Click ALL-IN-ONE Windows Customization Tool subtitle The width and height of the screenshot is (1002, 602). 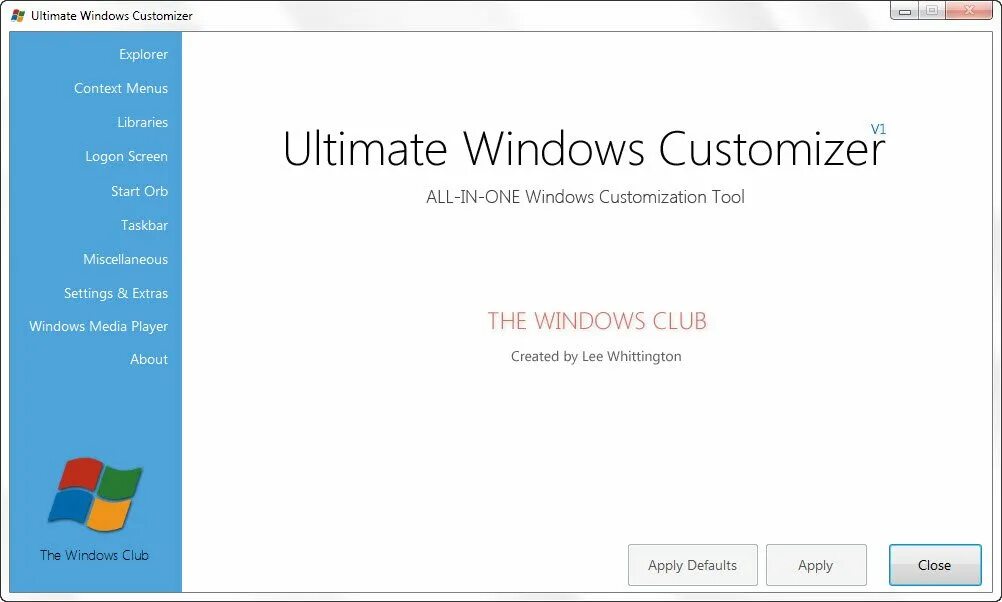585,197
